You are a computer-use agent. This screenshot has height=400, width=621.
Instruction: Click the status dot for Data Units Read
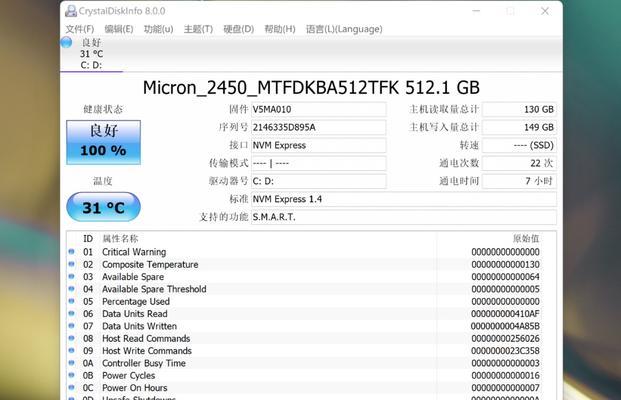click(71, 313)
